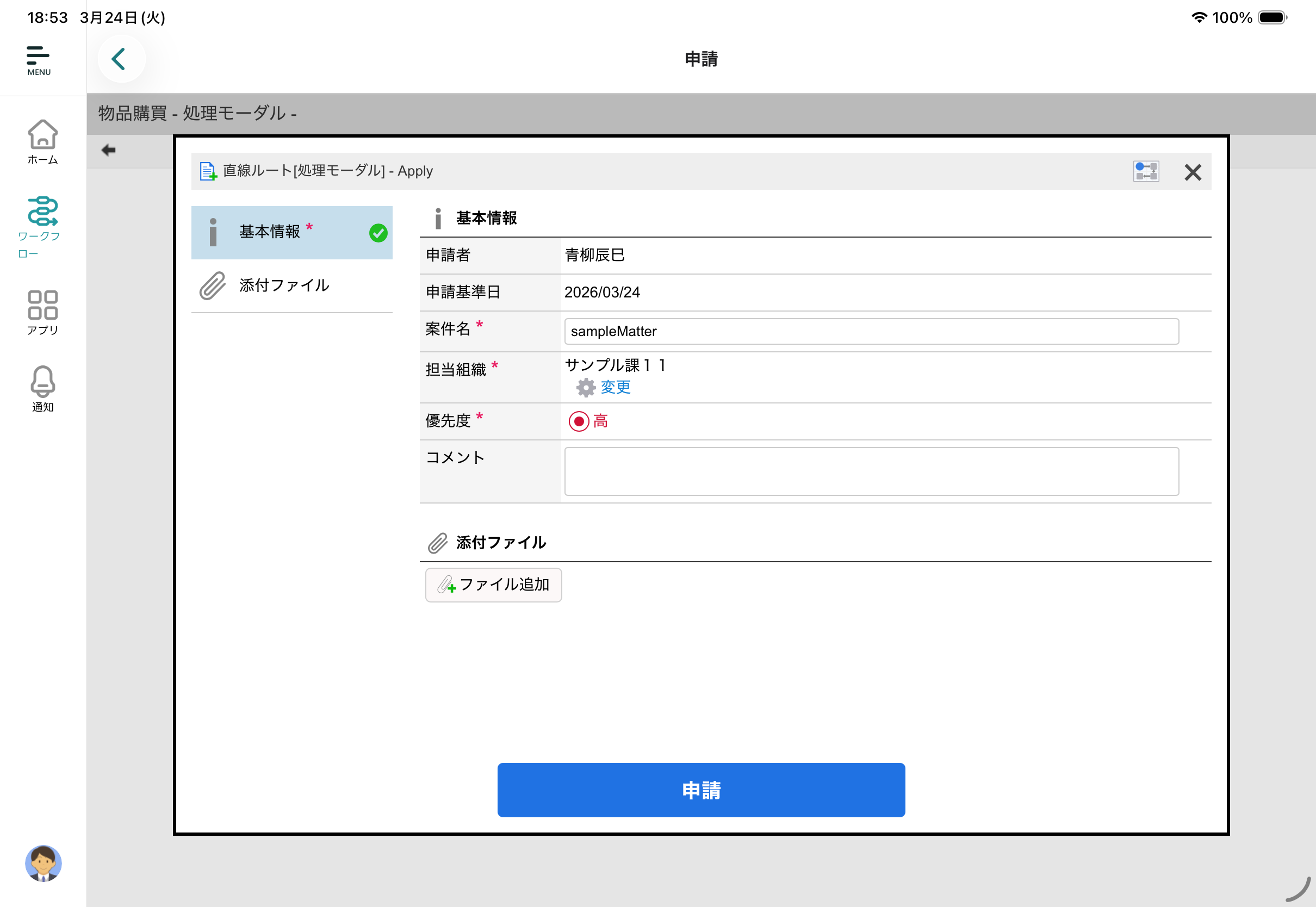1316x907 pixels.
Task: Go to Home in sidebar
Action: (42, 142)
